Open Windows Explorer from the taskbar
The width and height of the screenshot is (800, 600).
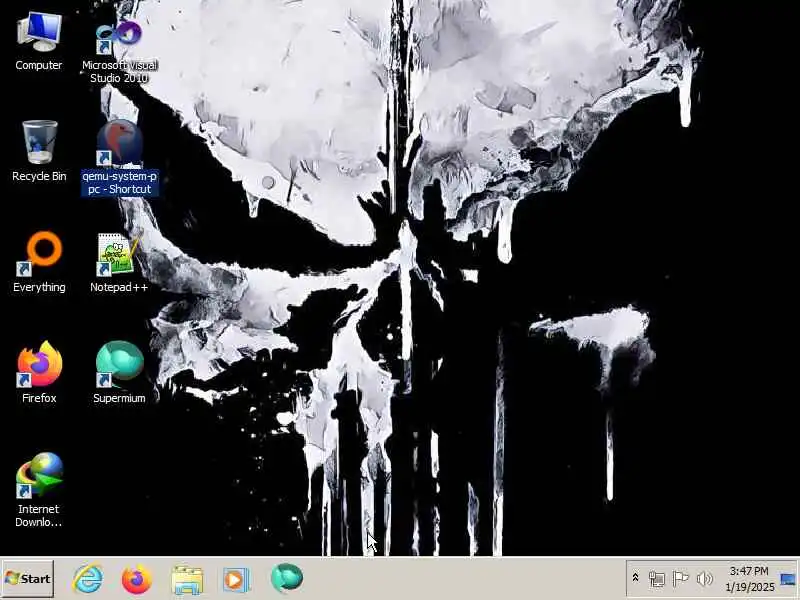[x=187, y=580]
